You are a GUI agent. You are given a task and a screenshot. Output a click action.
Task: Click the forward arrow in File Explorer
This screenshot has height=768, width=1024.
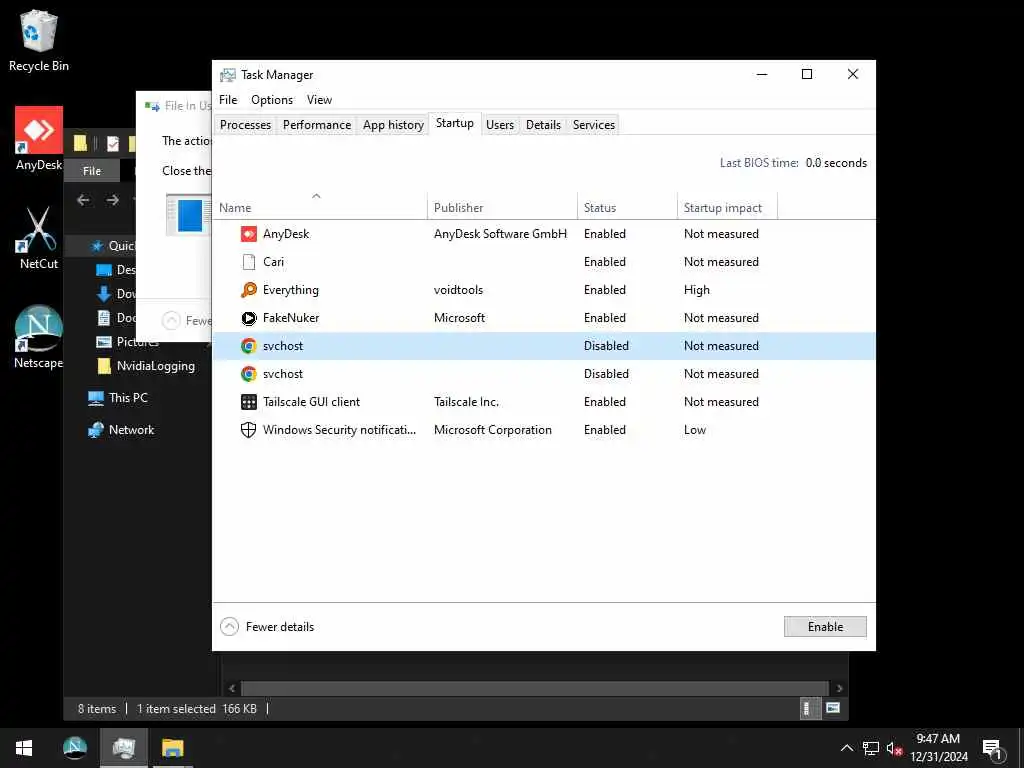pos(113,200)
